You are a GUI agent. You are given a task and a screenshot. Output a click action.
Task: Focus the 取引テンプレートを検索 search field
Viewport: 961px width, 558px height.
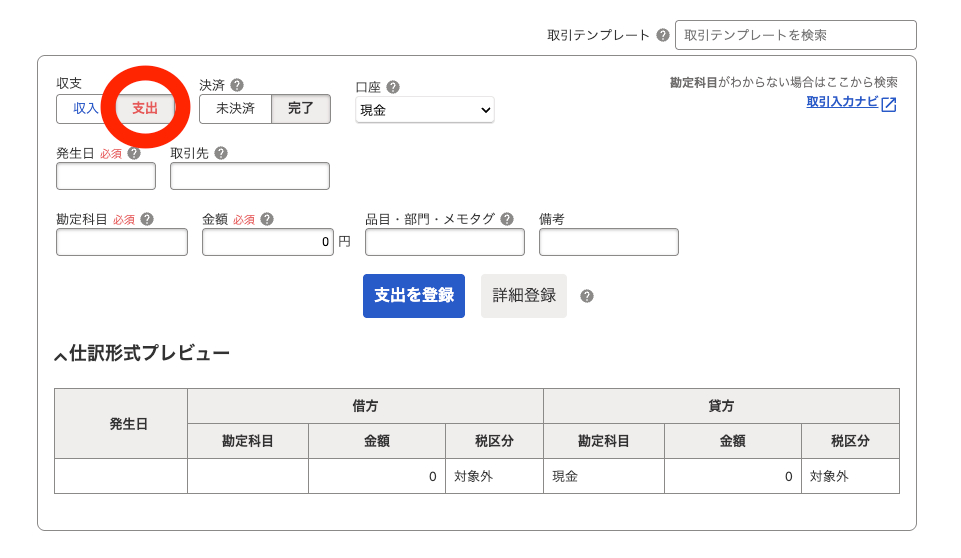tap(796, 35)
